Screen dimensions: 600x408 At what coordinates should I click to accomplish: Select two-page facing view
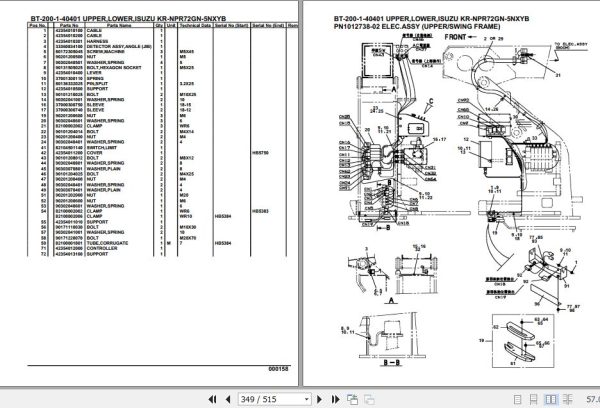coord(551,400)
